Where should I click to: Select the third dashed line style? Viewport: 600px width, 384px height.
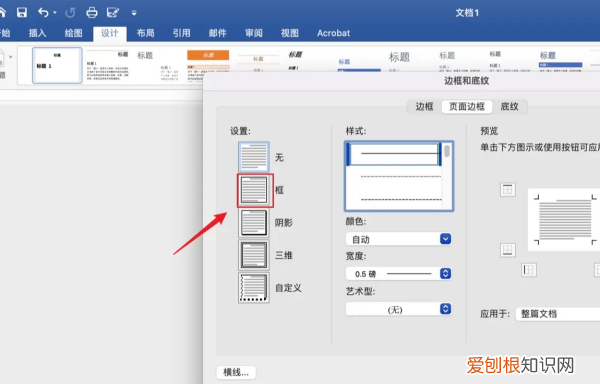pos(400,200)
